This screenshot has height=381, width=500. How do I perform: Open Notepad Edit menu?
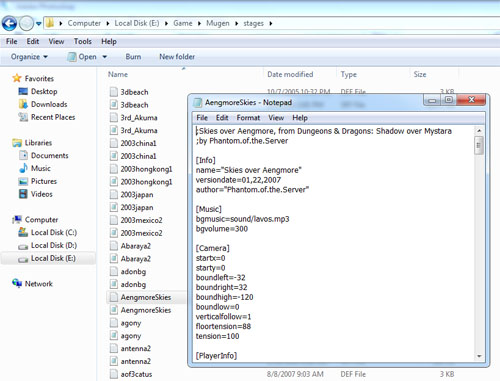pos(222,118)
